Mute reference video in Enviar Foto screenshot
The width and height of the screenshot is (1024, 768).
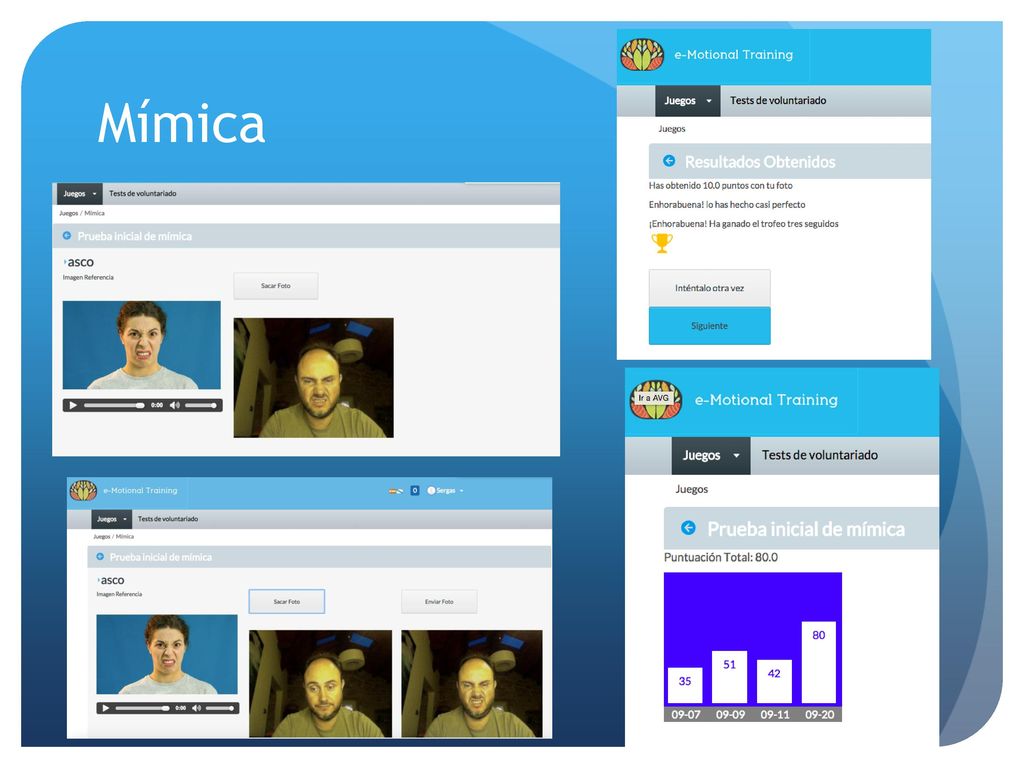[197, 708]
